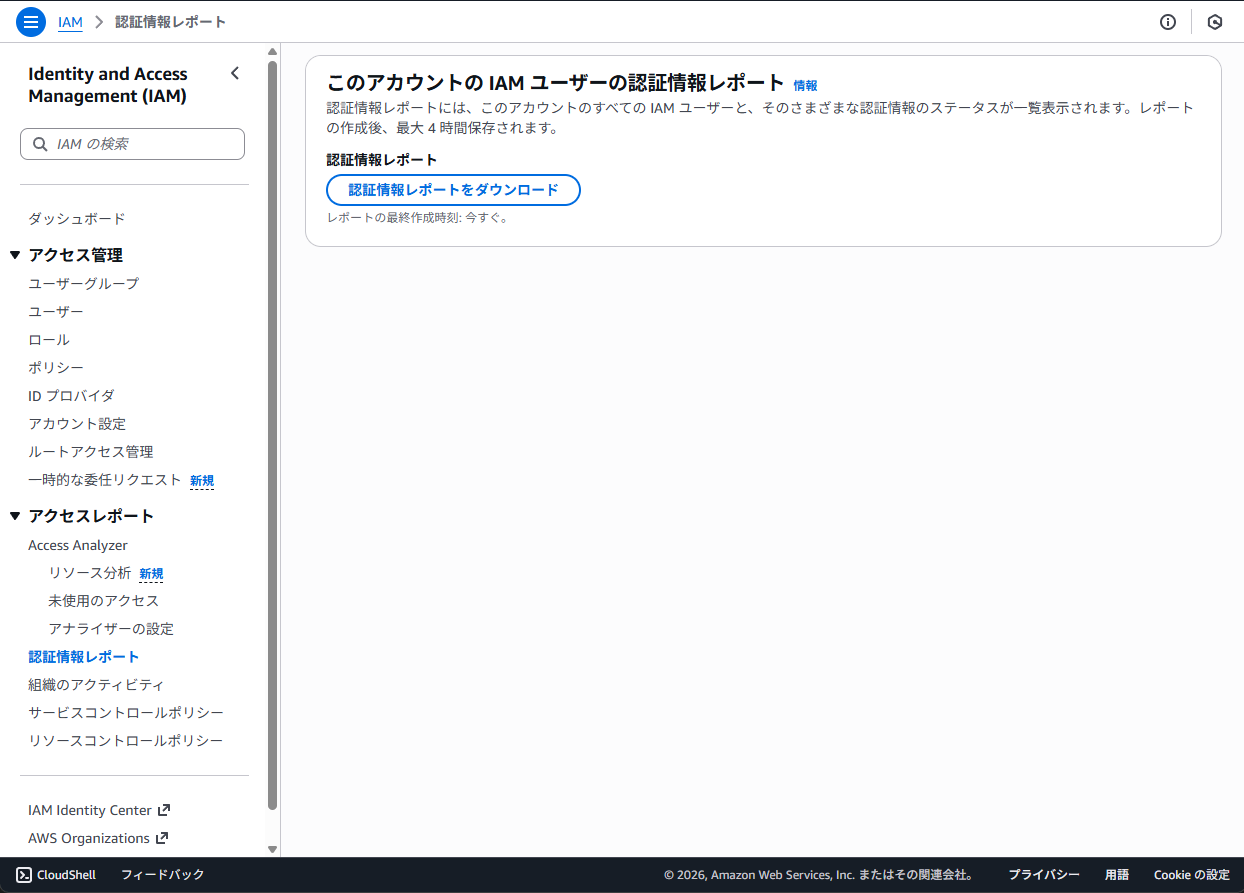This screenshot has height=893, width=1244.
Task: Click the CloudShell terminal icon
Action: point(24,875)
